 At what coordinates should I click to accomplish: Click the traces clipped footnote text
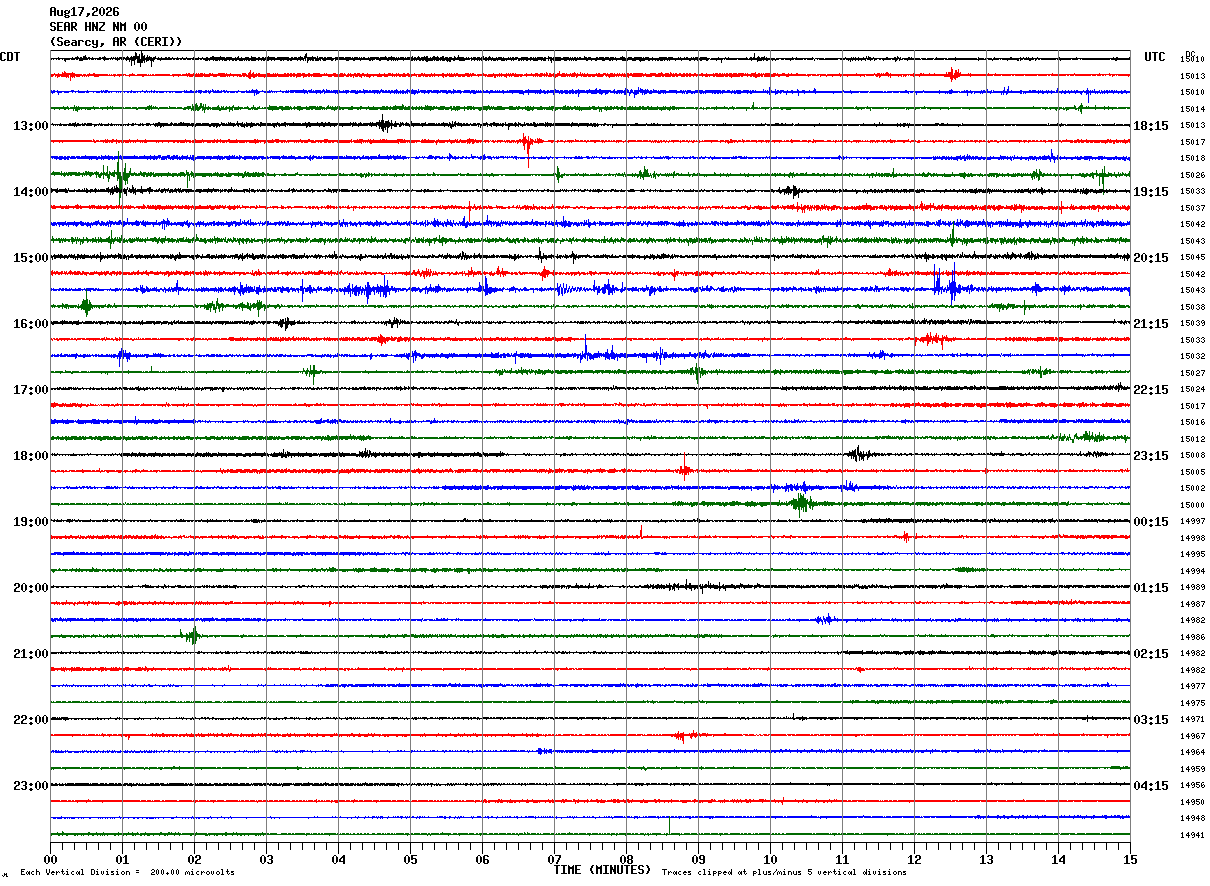point(784,872)
